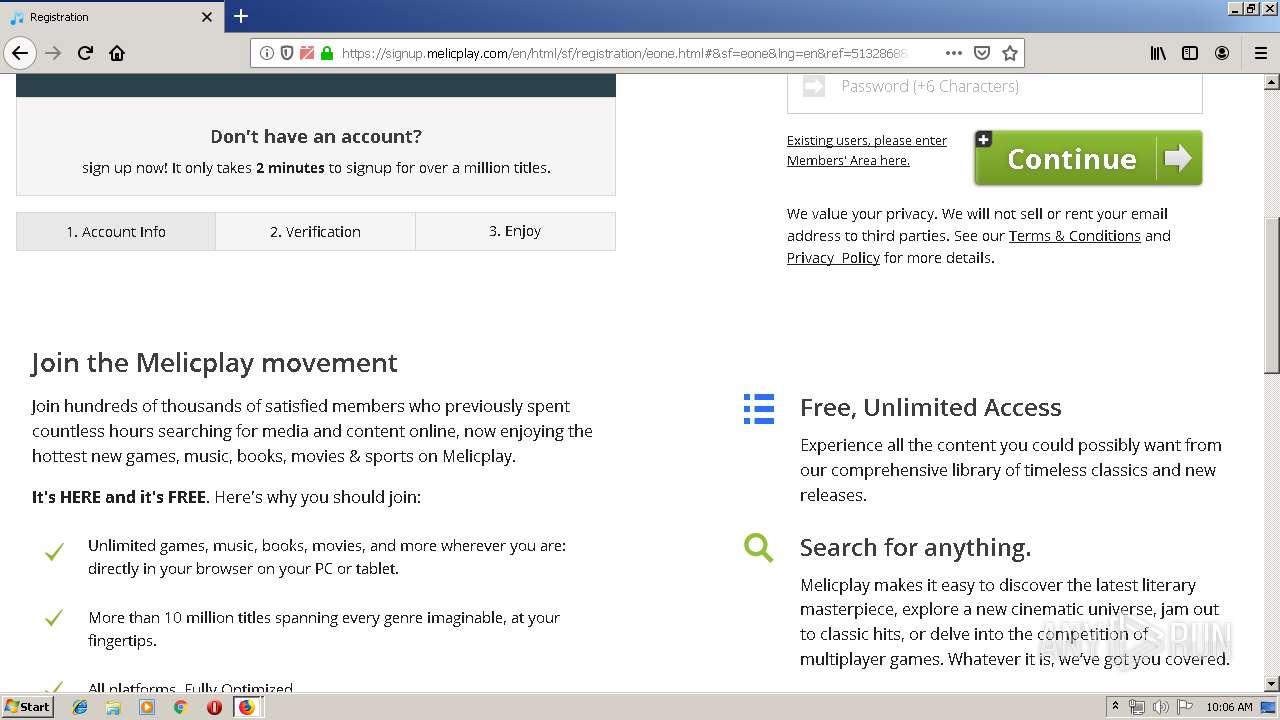This screenshot has height=720, width=1280.
Task: Open File Explorer from taskbar
Action: tap(113, 707)
